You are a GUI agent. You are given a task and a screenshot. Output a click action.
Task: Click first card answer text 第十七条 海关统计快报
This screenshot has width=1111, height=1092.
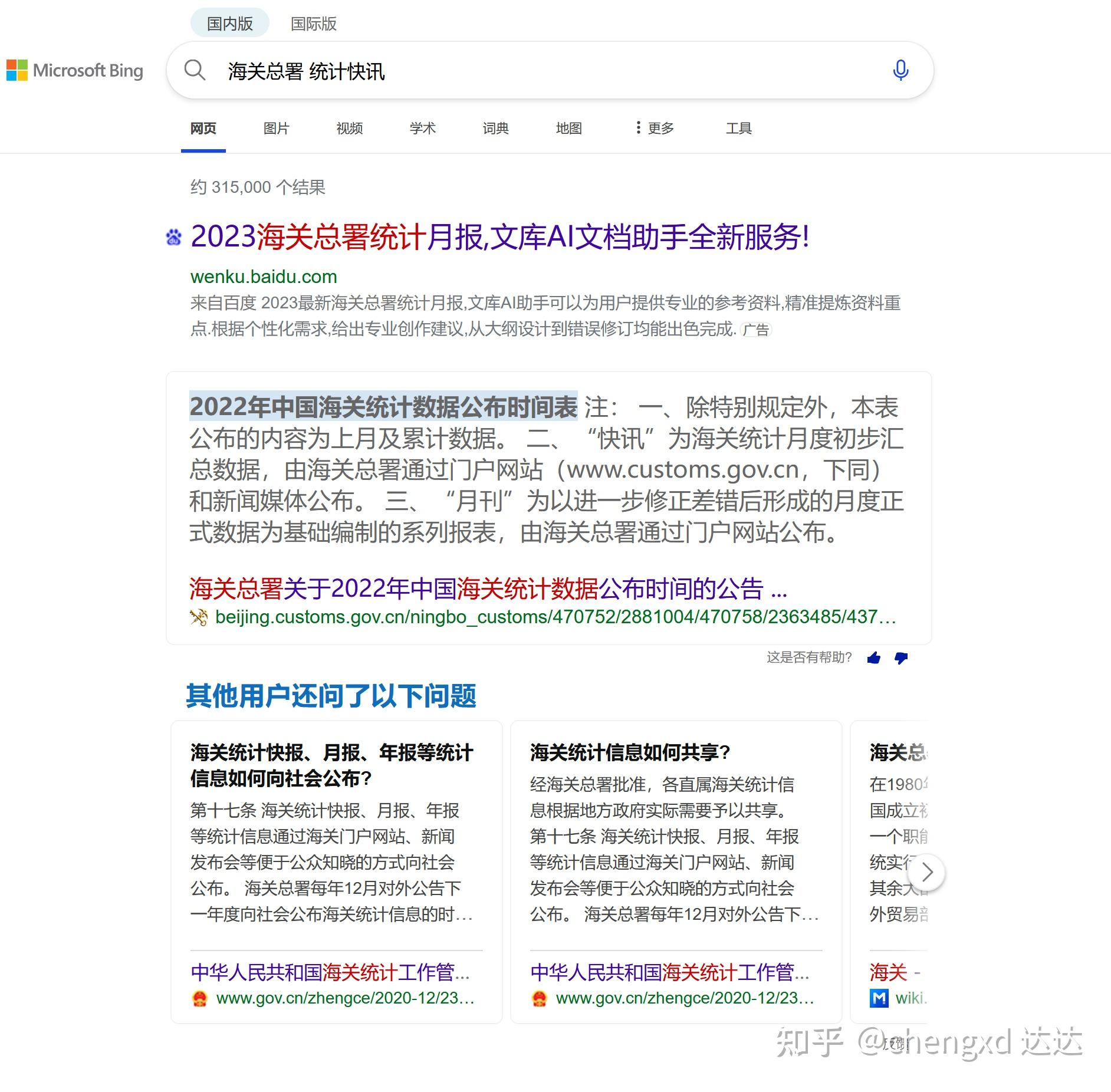click(x=331, y=862)
